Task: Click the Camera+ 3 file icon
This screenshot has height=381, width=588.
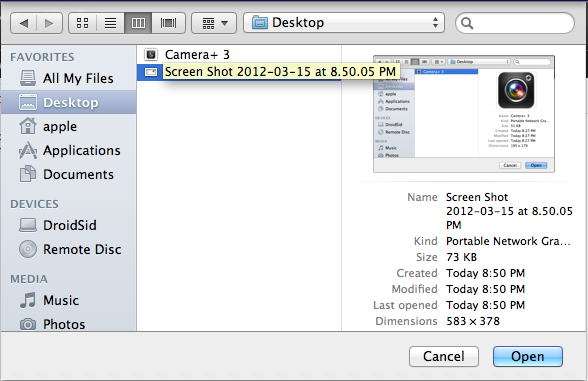Action: 151,55
